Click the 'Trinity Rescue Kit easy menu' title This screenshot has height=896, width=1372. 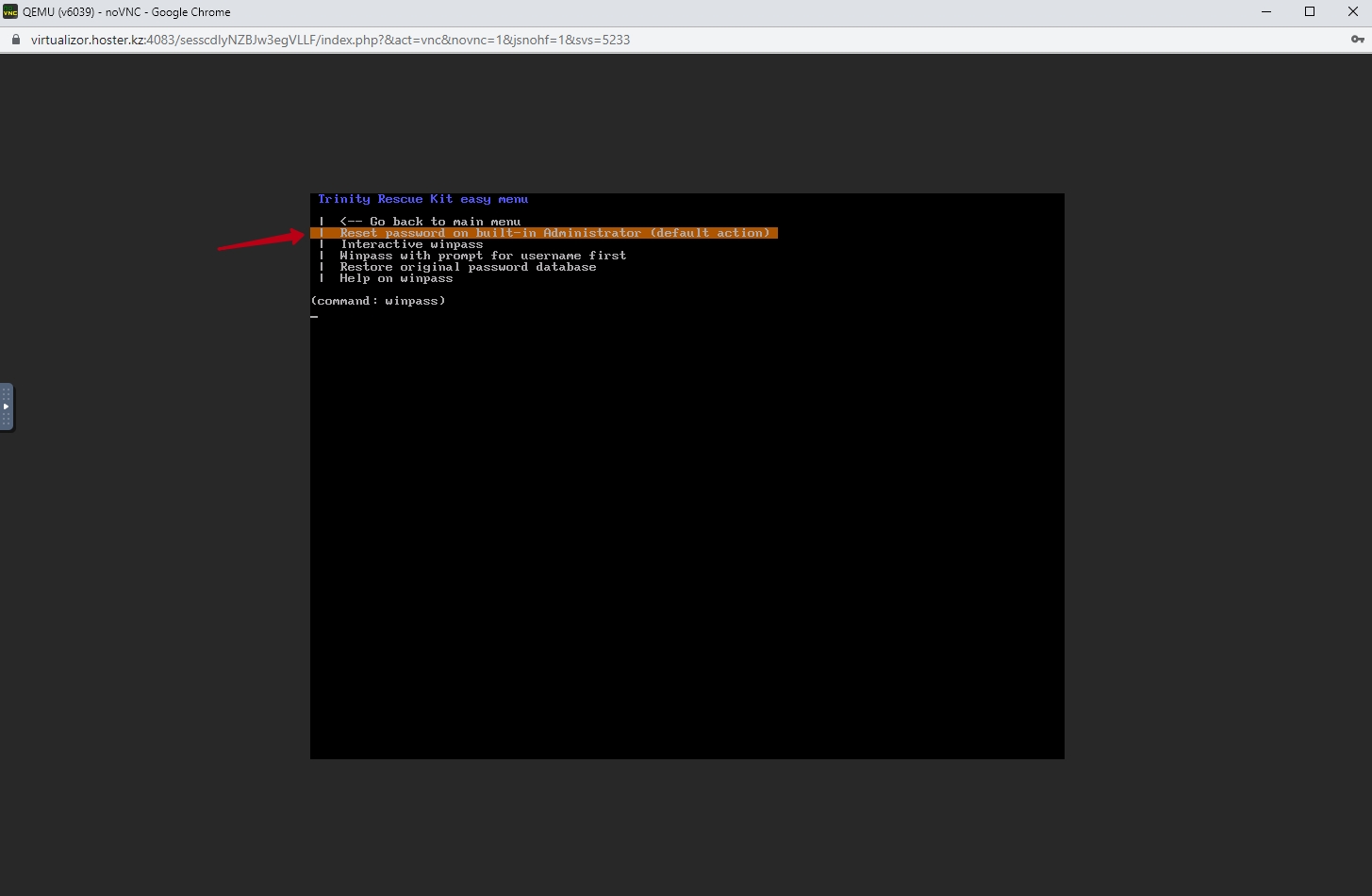pyautogui.click(x=422, y=199)
